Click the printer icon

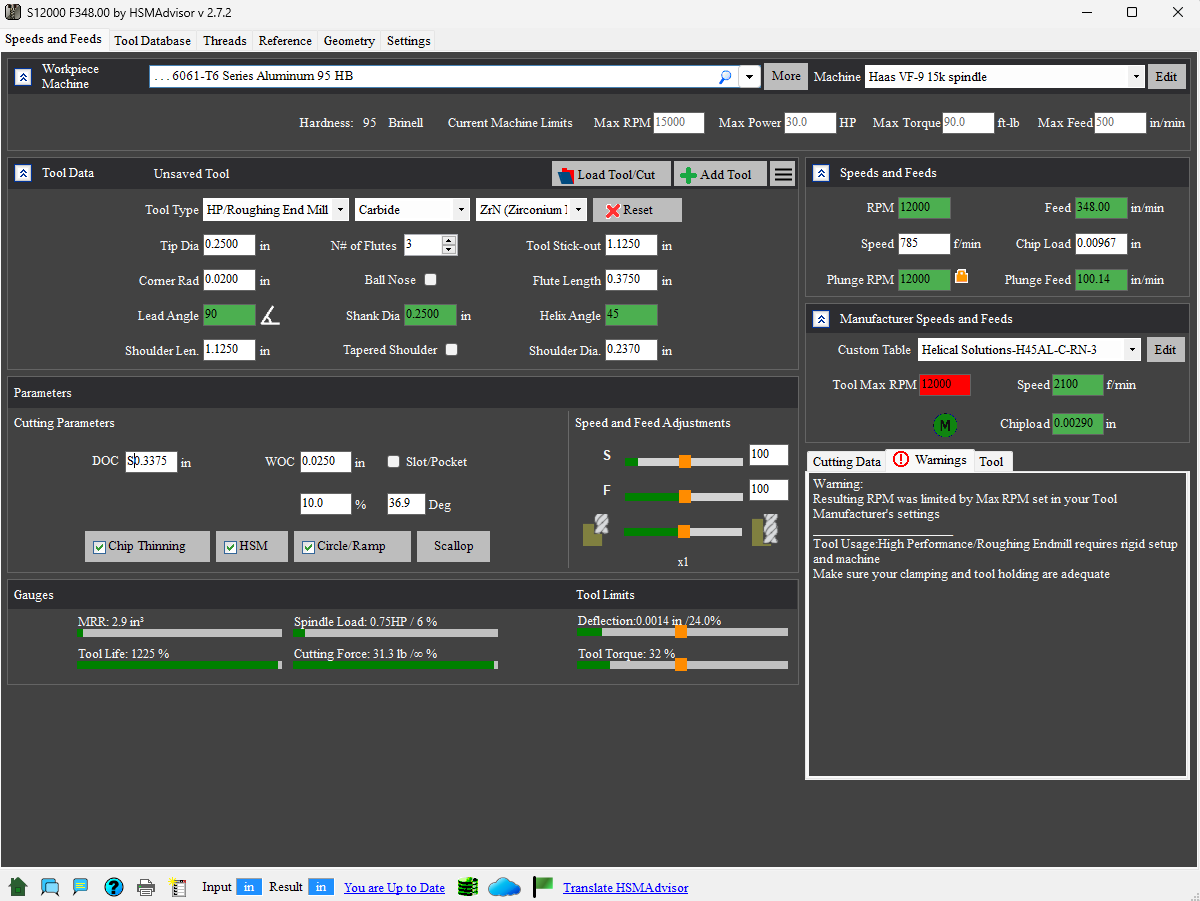coord(146,887)
